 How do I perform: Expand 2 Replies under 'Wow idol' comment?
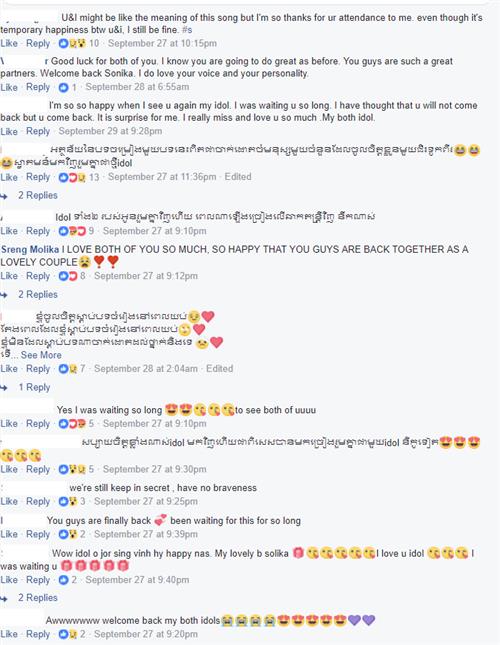(x=37, y=598)
